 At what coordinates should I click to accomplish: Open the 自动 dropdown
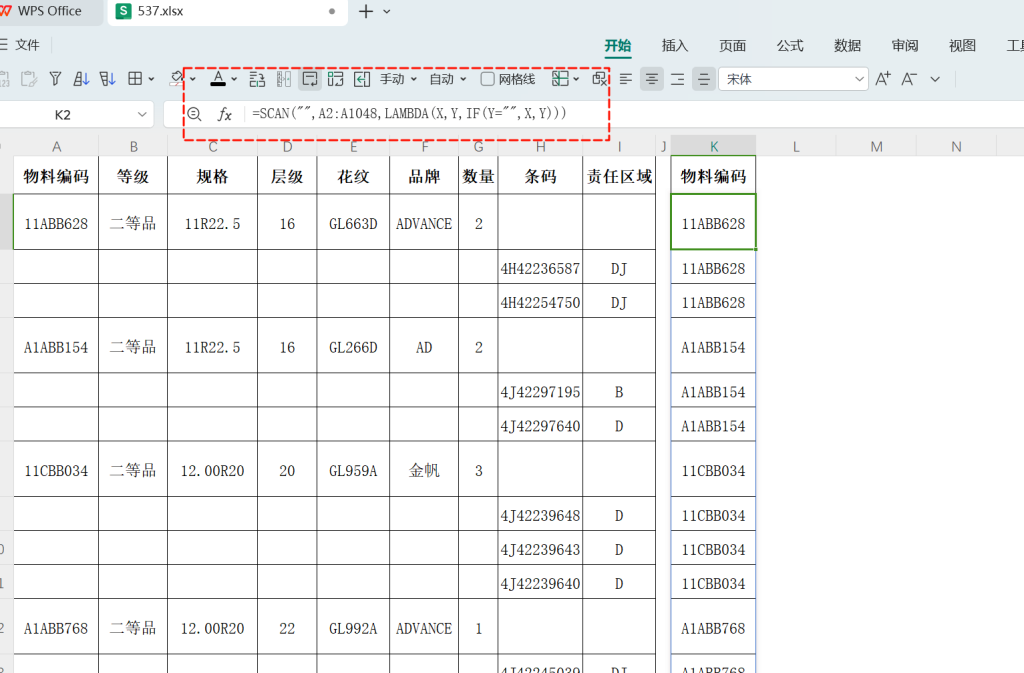tap(447, 79)
